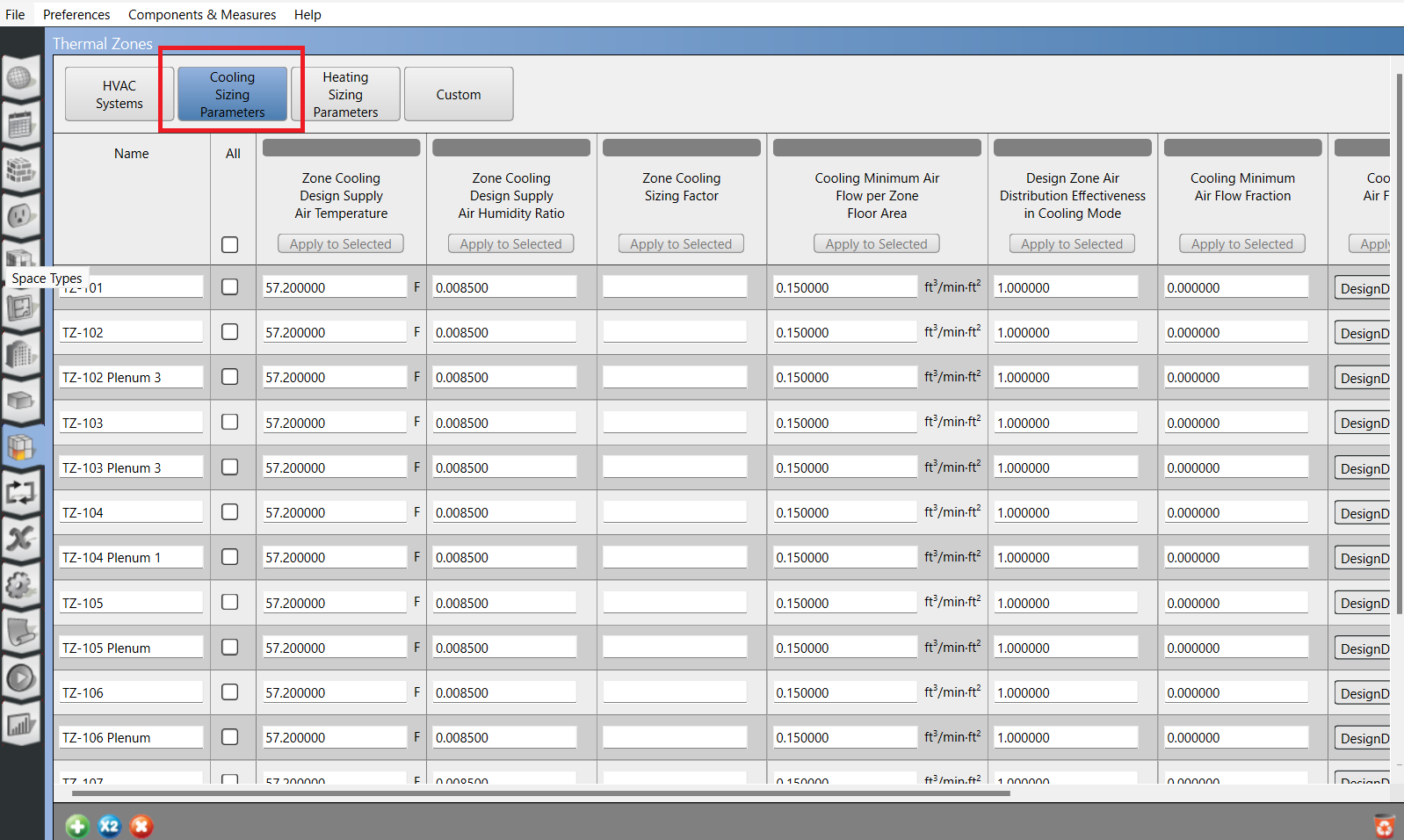Image resolution: width=1404 pixels, height=840 pixels.
Task: Switch to the Custom tab
Action: pyautogui.click(x=459, y=94)
